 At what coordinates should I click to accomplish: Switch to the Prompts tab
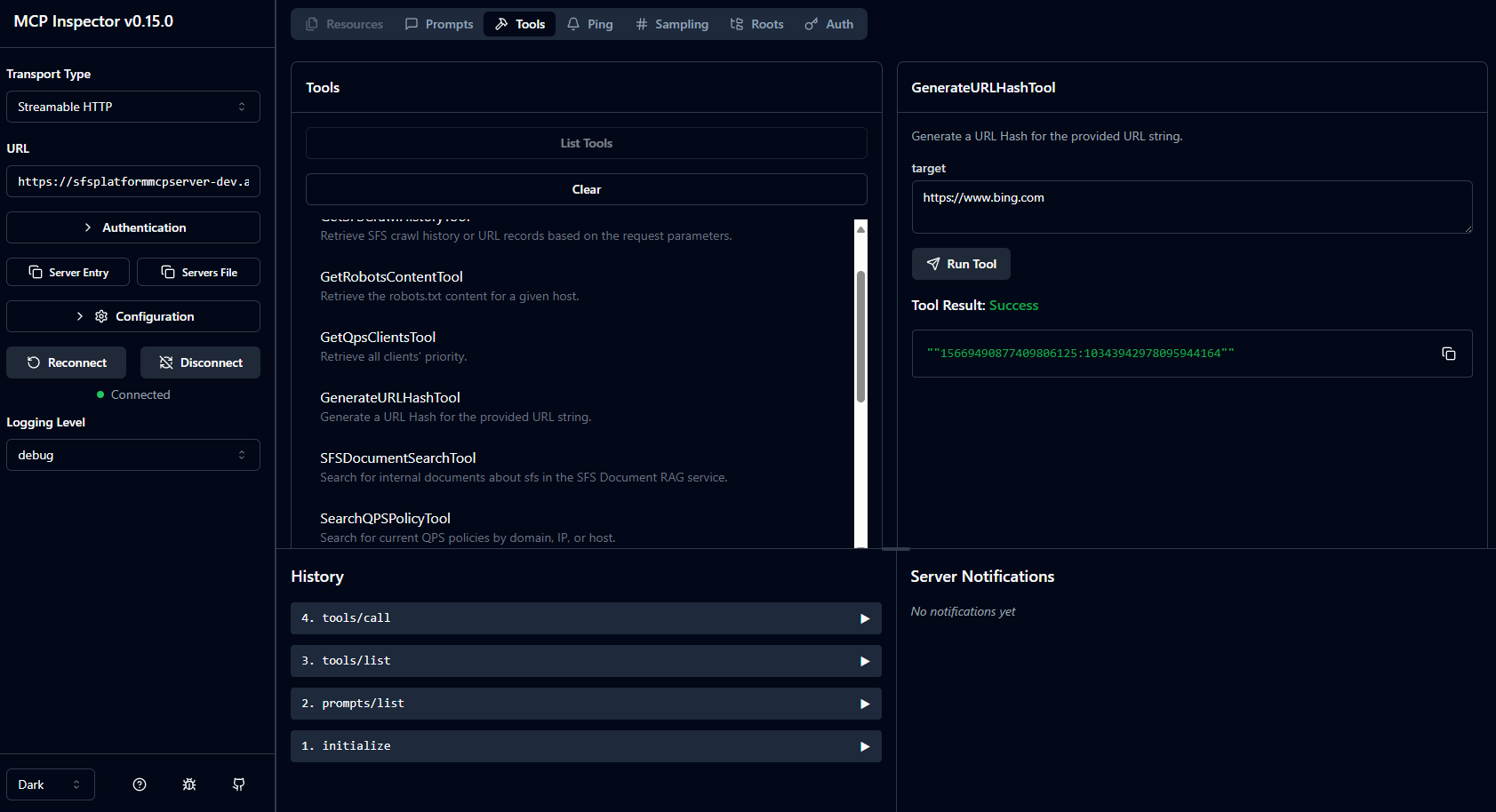tap(439, 24)
